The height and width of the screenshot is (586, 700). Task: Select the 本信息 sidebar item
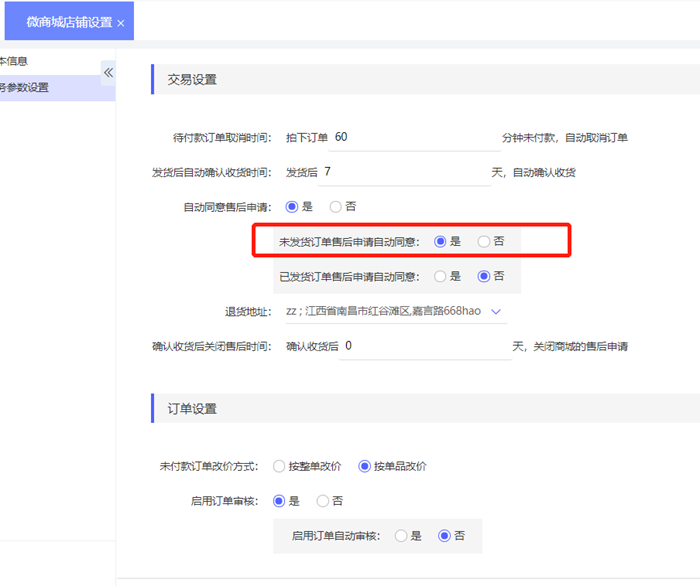pyautogui.click(x=15, y=61)
